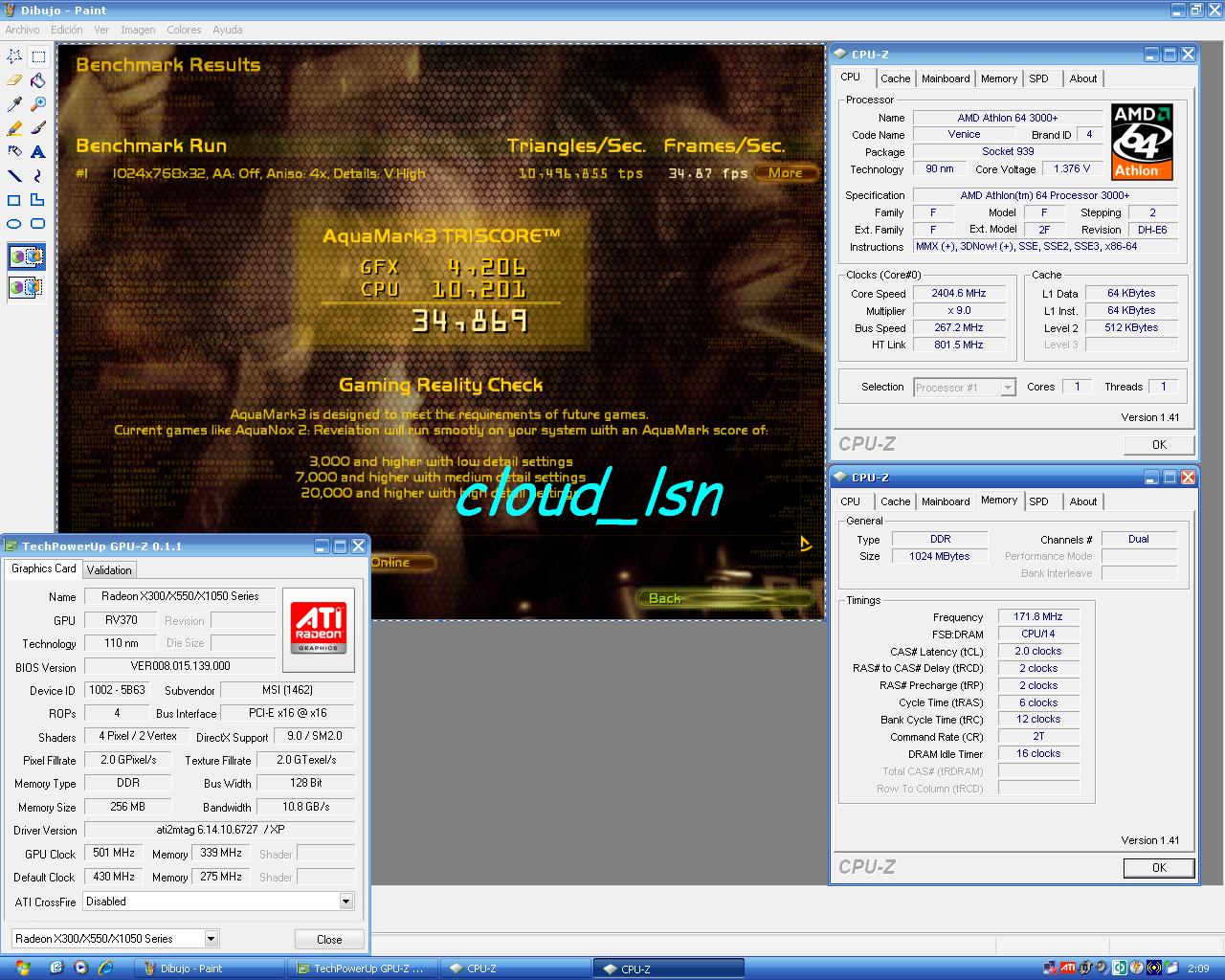This screenshot has height=980, width=1225.
Task: Open About tab in lower CPU-Z window
Action: point(1083,501)
